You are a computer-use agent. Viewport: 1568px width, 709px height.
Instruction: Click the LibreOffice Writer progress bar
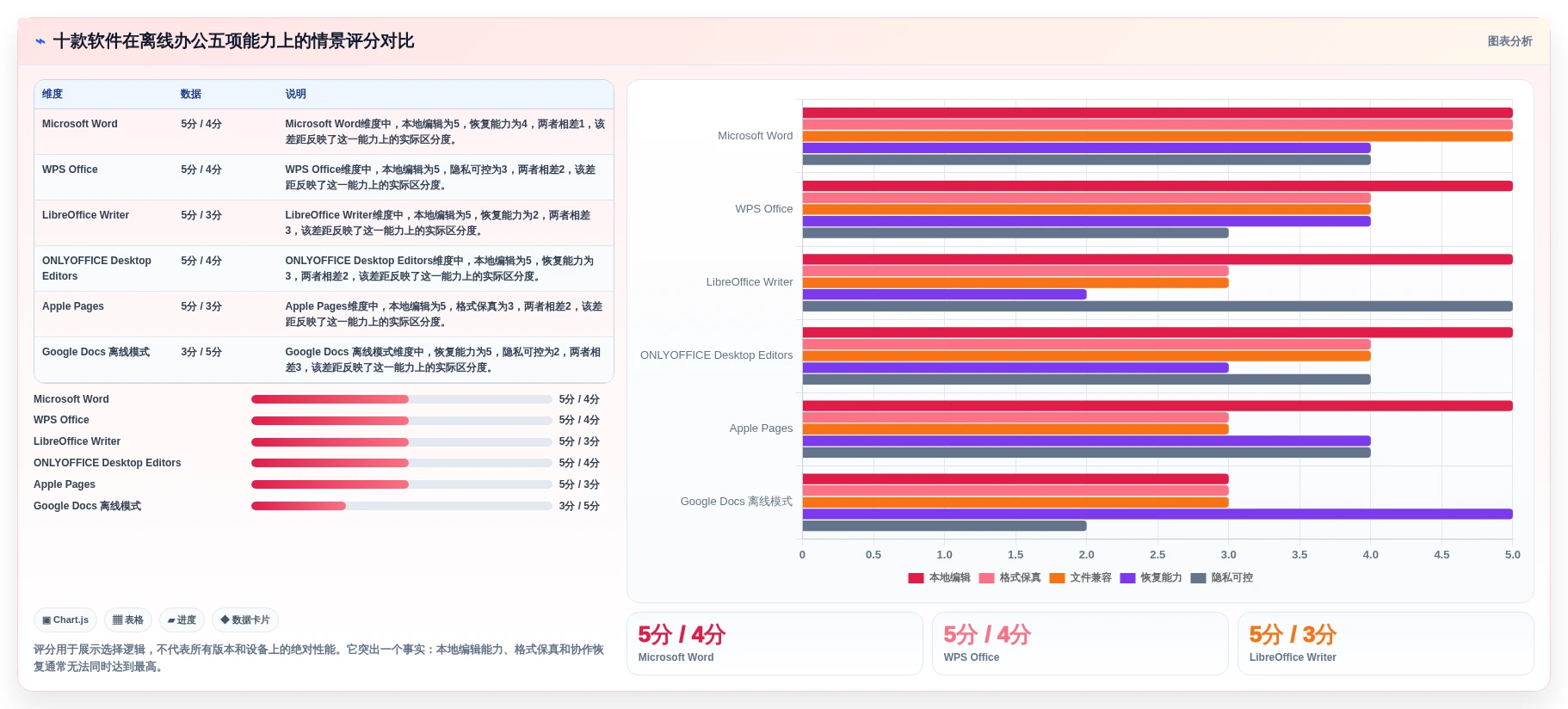click(402, 442)
